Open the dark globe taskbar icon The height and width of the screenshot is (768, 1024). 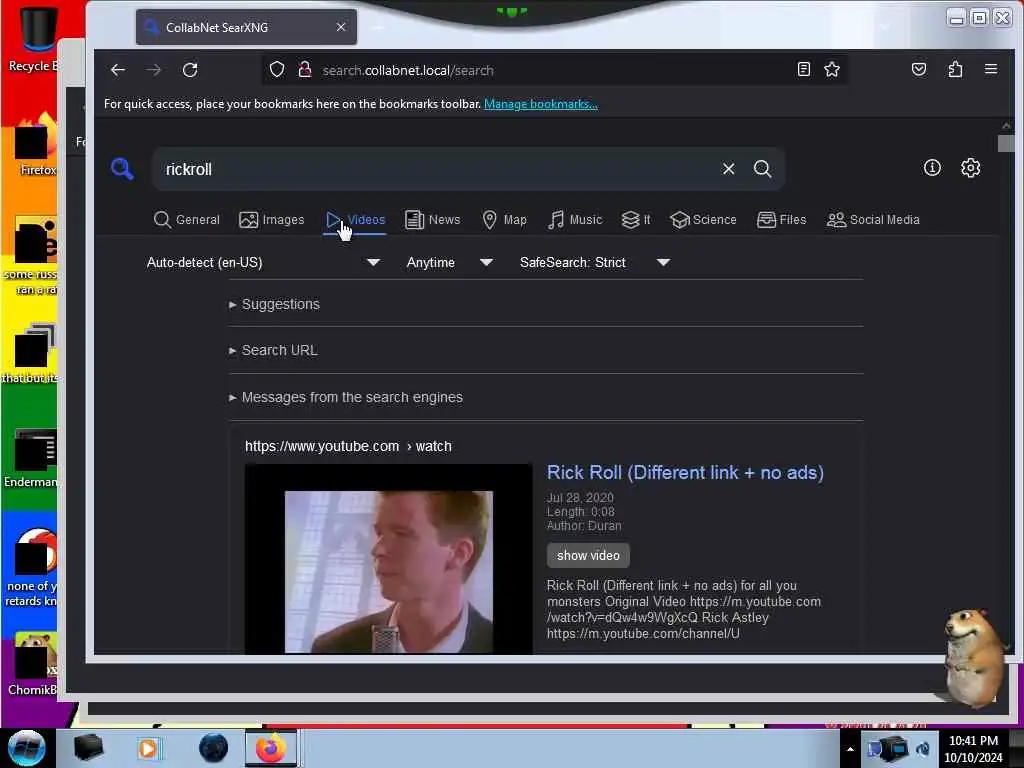click(214, 748)
